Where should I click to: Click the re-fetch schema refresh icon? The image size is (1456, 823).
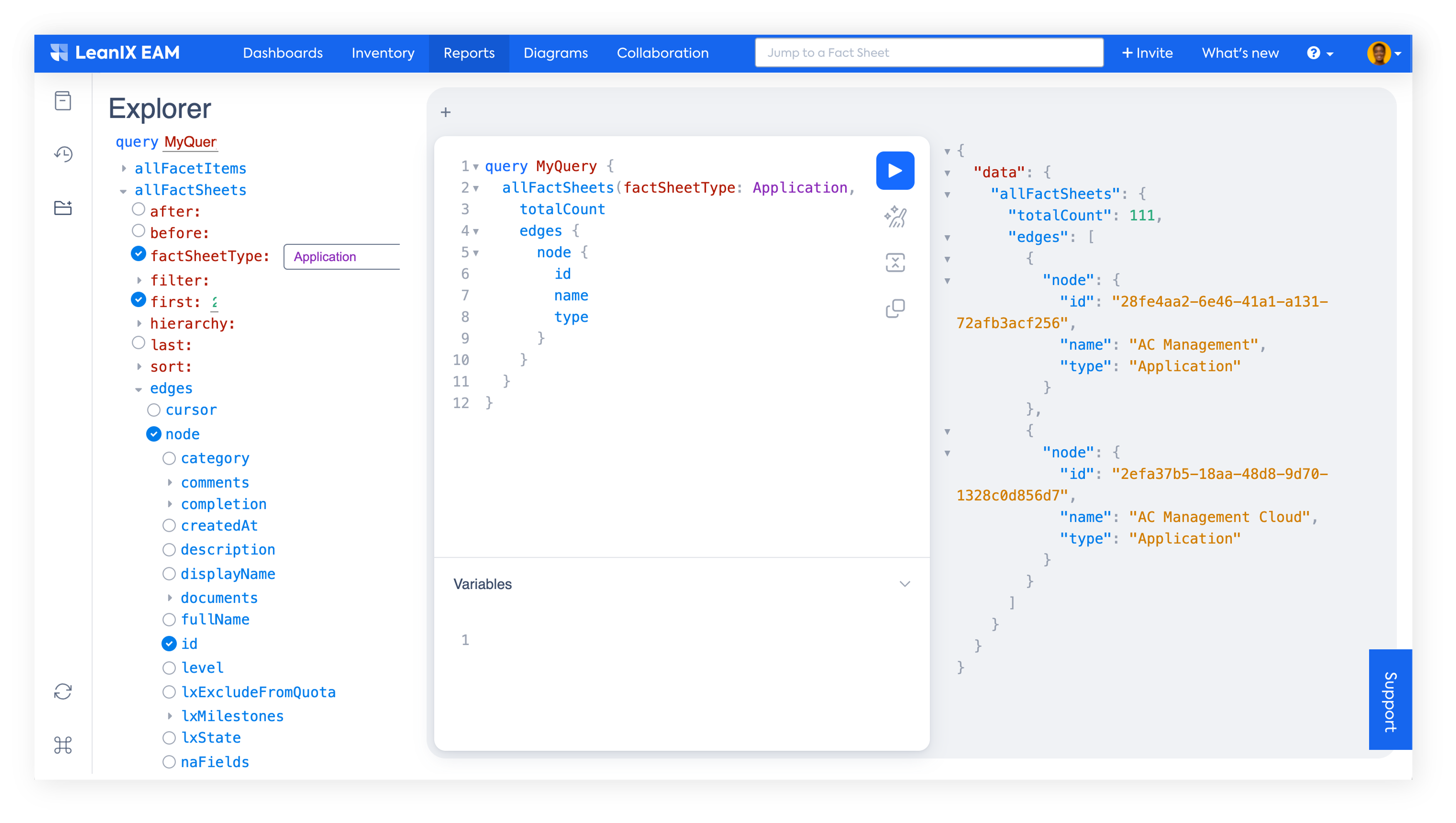[x=63, y=691]
